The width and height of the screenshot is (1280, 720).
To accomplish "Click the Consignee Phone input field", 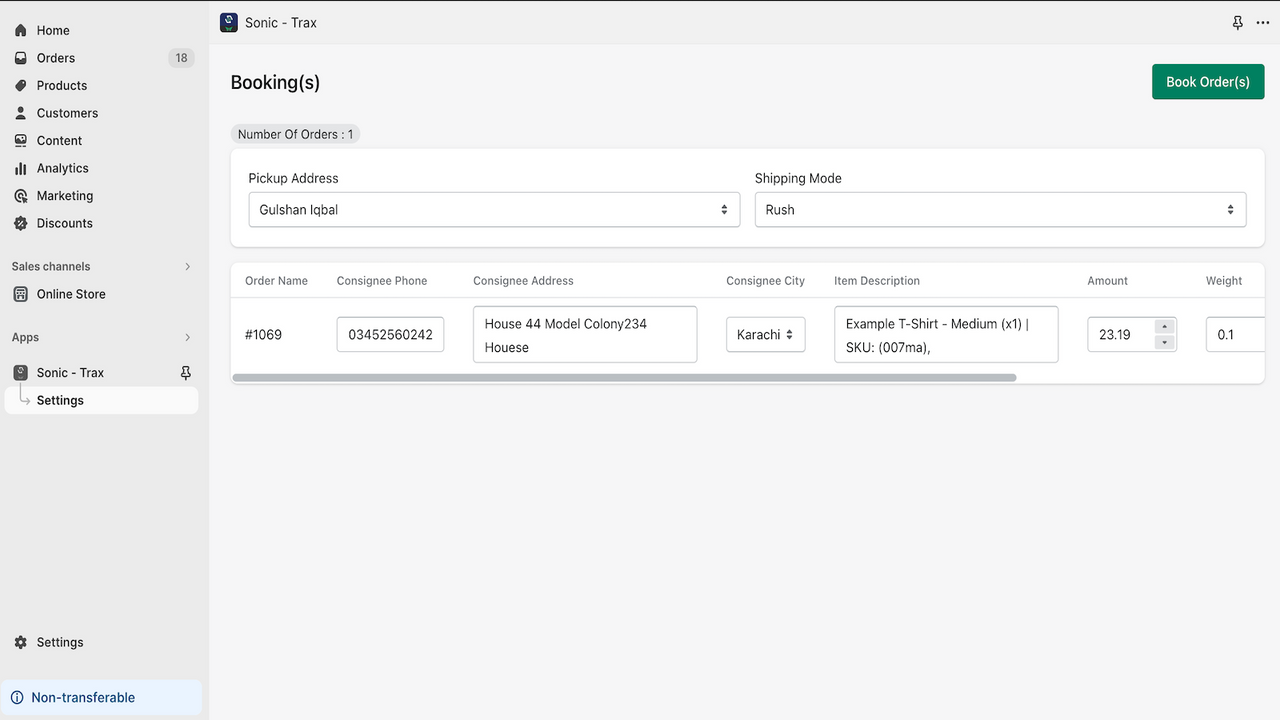I will pyautogui.click(x=390, y=335).
